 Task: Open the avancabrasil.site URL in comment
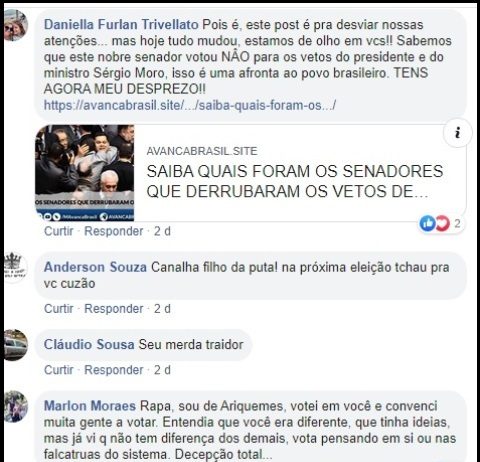click(x=190, y=105)
